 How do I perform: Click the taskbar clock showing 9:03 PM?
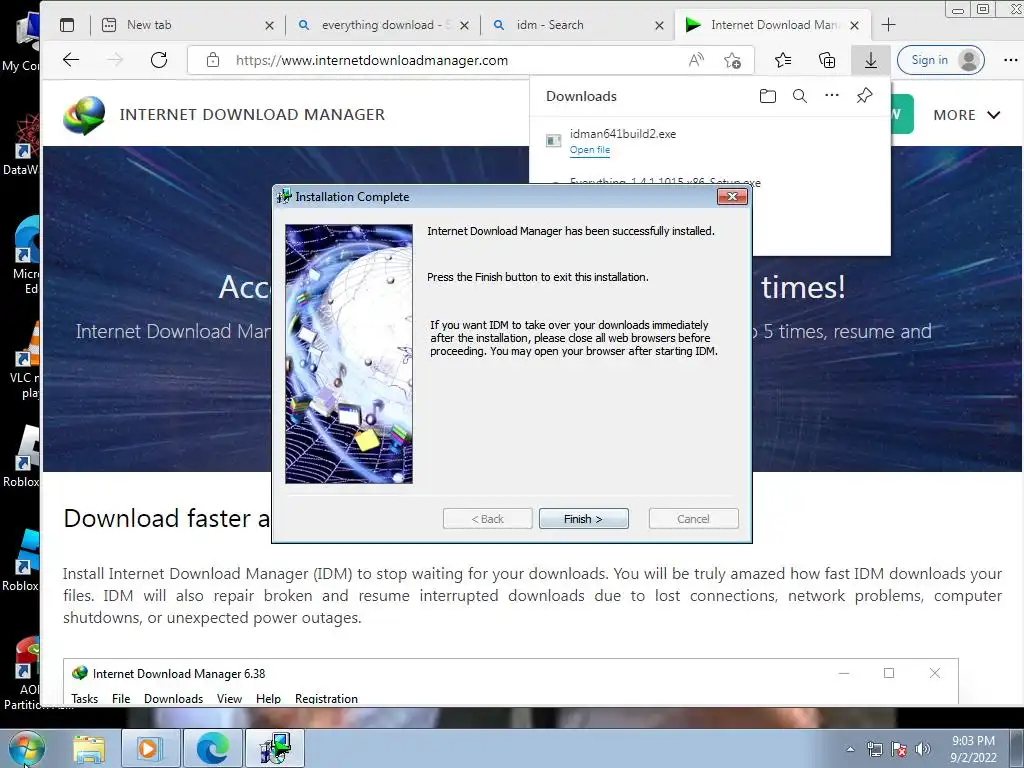tap(973, 749)
